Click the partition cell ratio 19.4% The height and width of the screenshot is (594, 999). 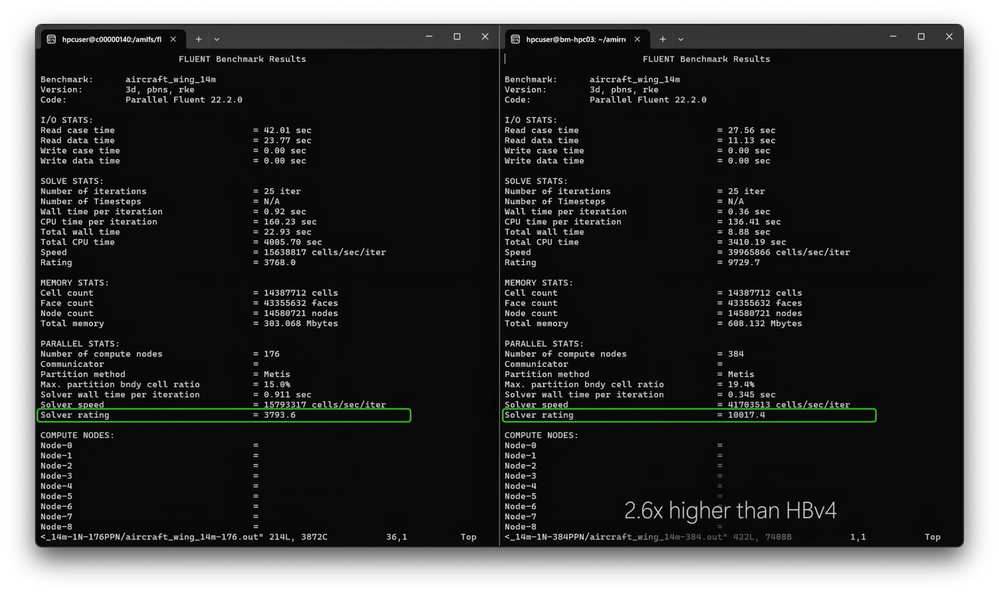pyautogui.click(x=741, y=385)
